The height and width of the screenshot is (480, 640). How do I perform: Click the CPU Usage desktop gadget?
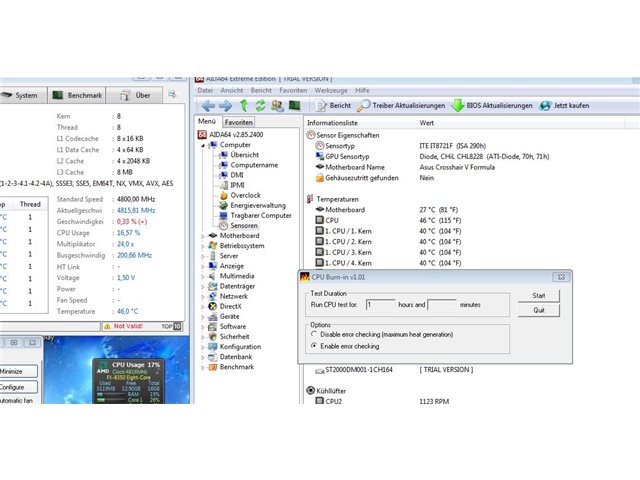click(129, 381)
